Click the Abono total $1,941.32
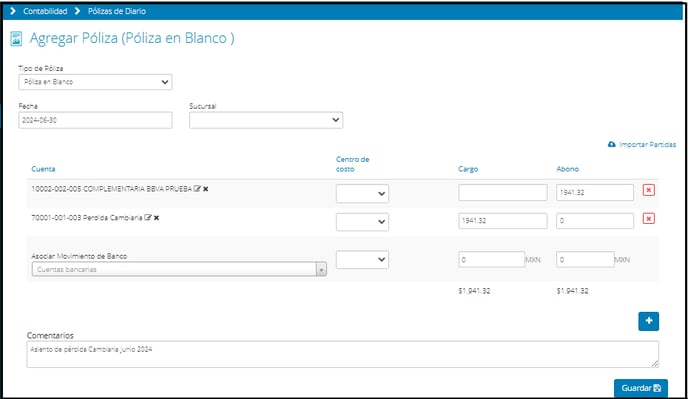 pyautogui.click(x=573, y=291)
